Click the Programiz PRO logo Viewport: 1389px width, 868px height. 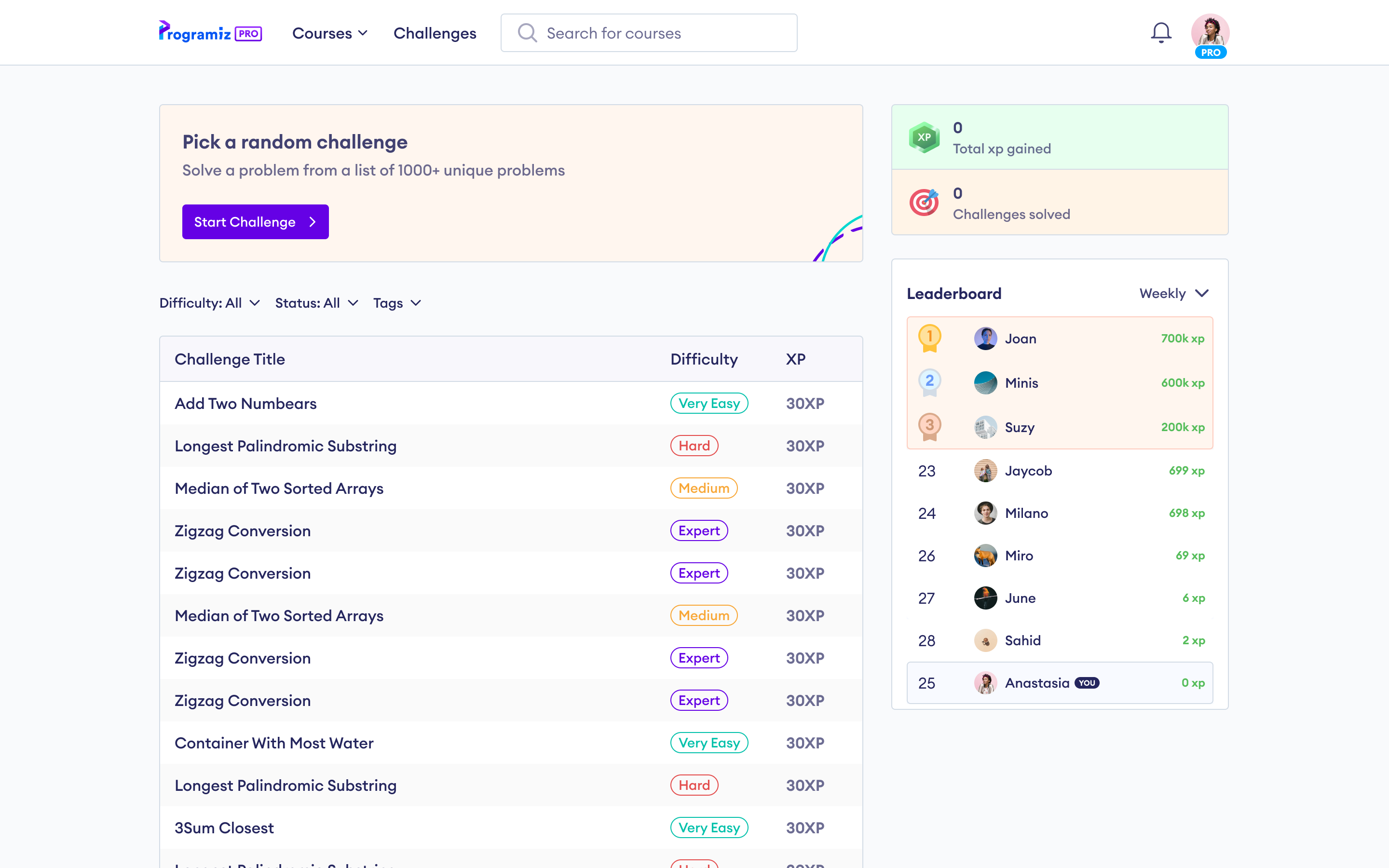[210, 32]
